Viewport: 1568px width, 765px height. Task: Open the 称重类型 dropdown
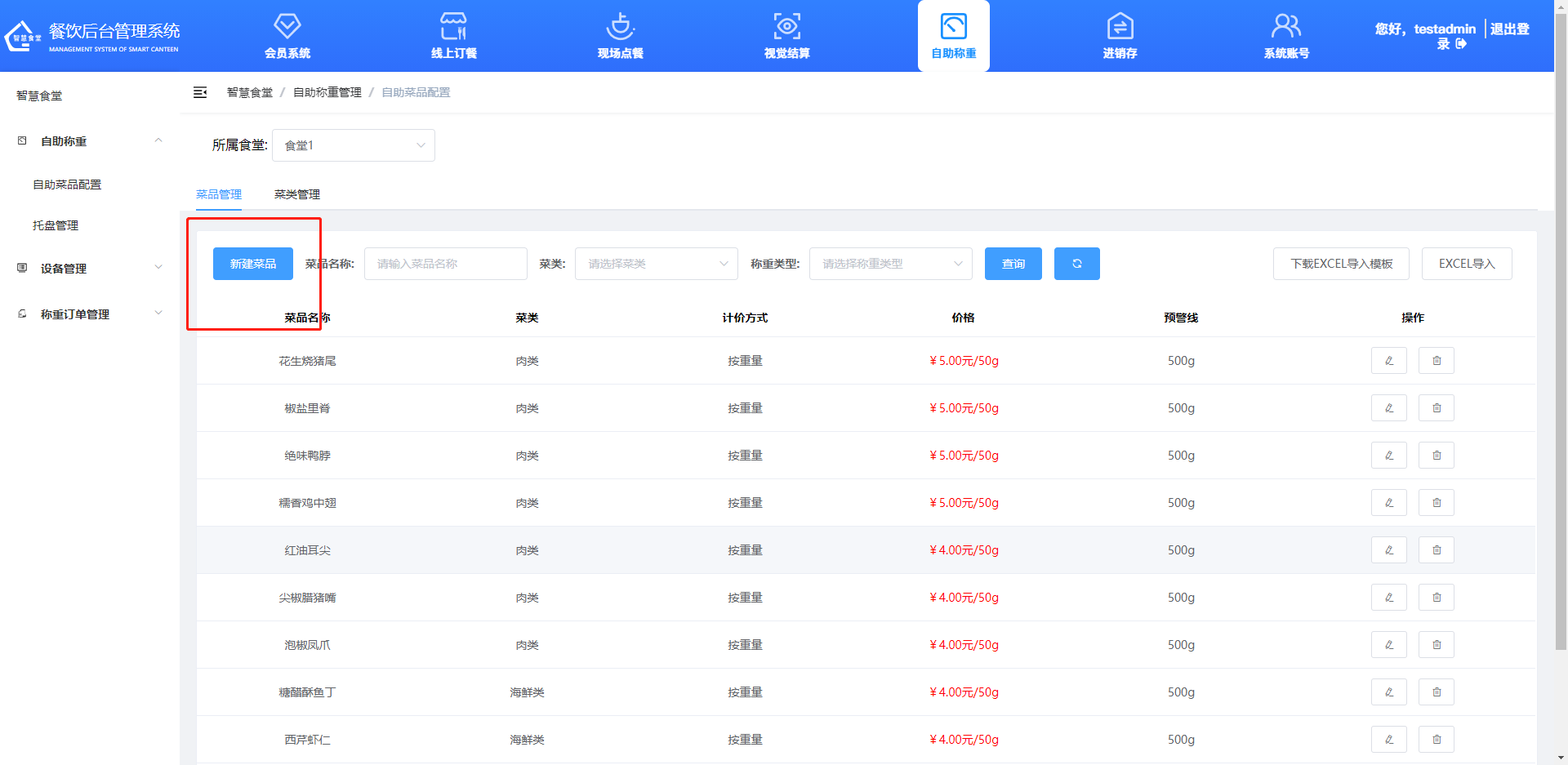tap(890, 264)
